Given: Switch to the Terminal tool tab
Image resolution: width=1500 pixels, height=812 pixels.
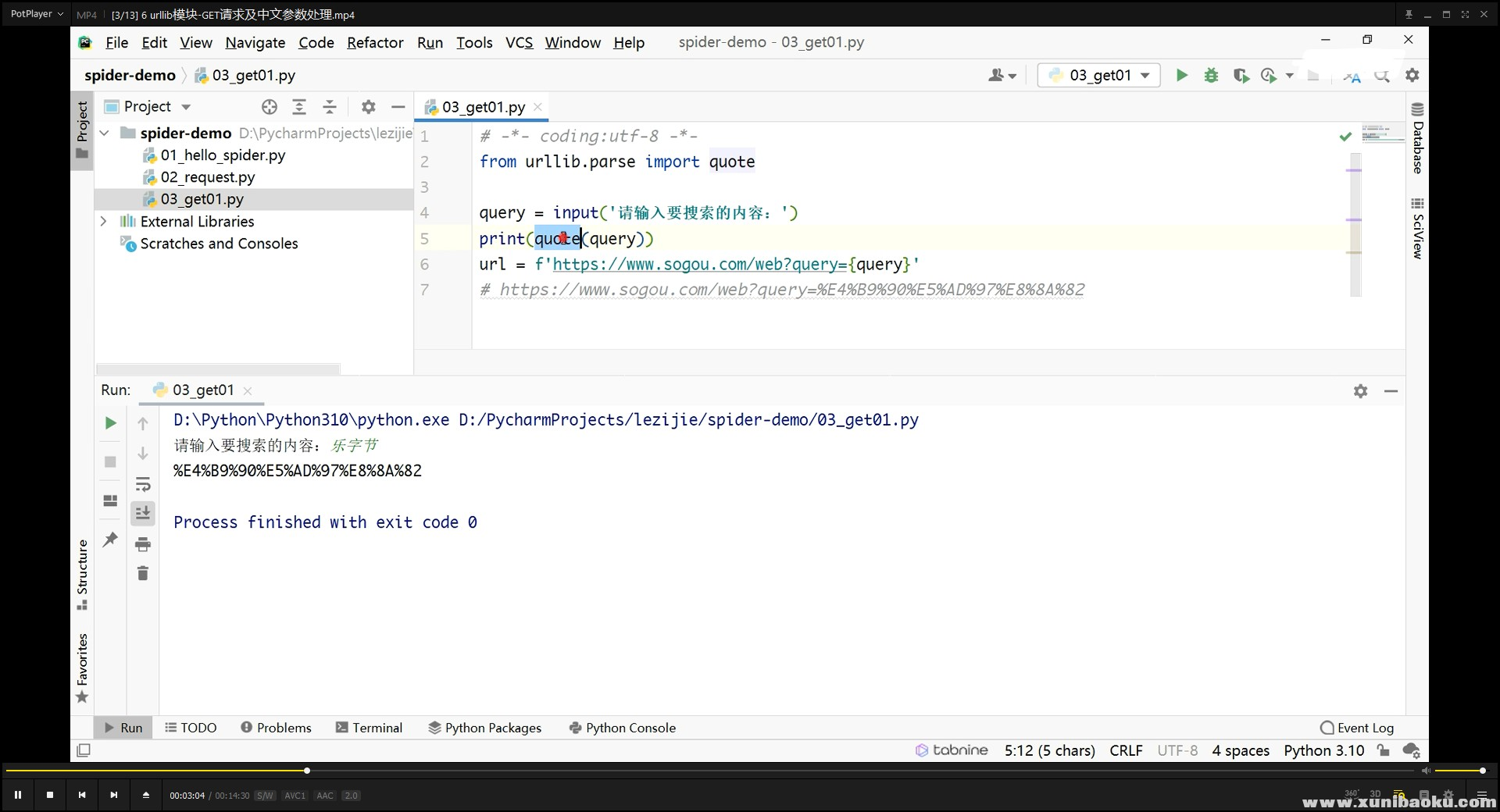Looking at the screenshot, I should coord(369,728).
